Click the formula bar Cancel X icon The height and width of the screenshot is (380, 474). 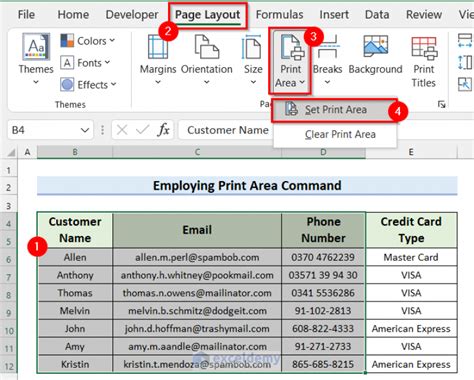point(122,130)
